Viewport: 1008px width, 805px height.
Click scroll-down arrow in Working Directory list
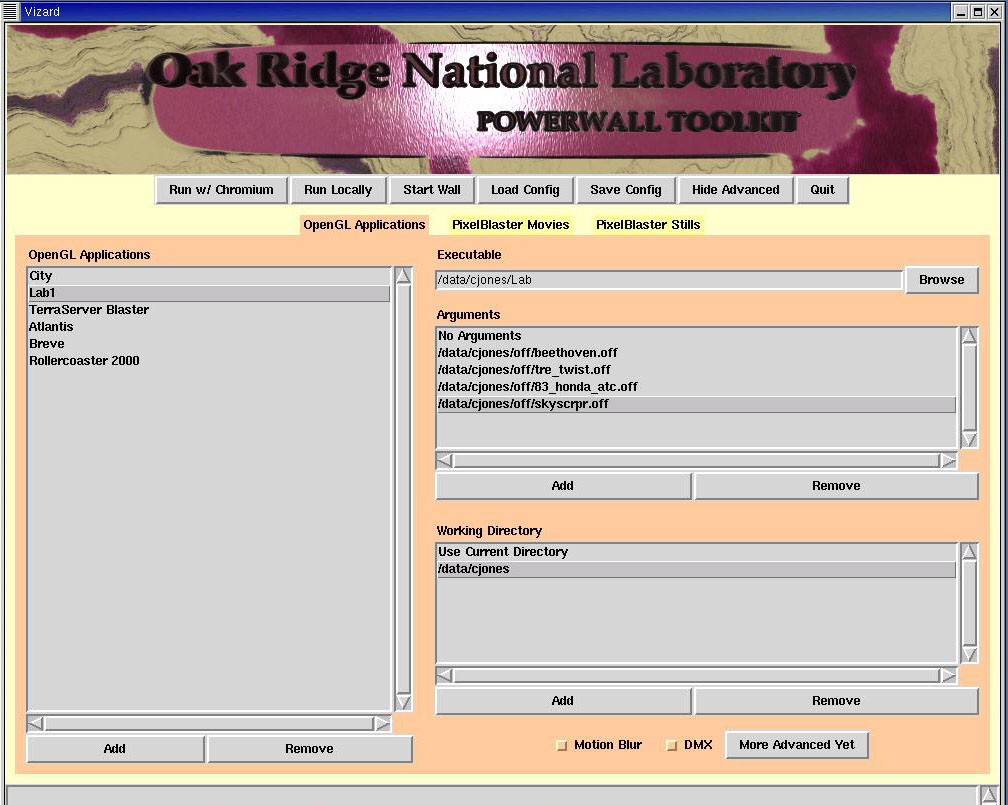[969, 654]
